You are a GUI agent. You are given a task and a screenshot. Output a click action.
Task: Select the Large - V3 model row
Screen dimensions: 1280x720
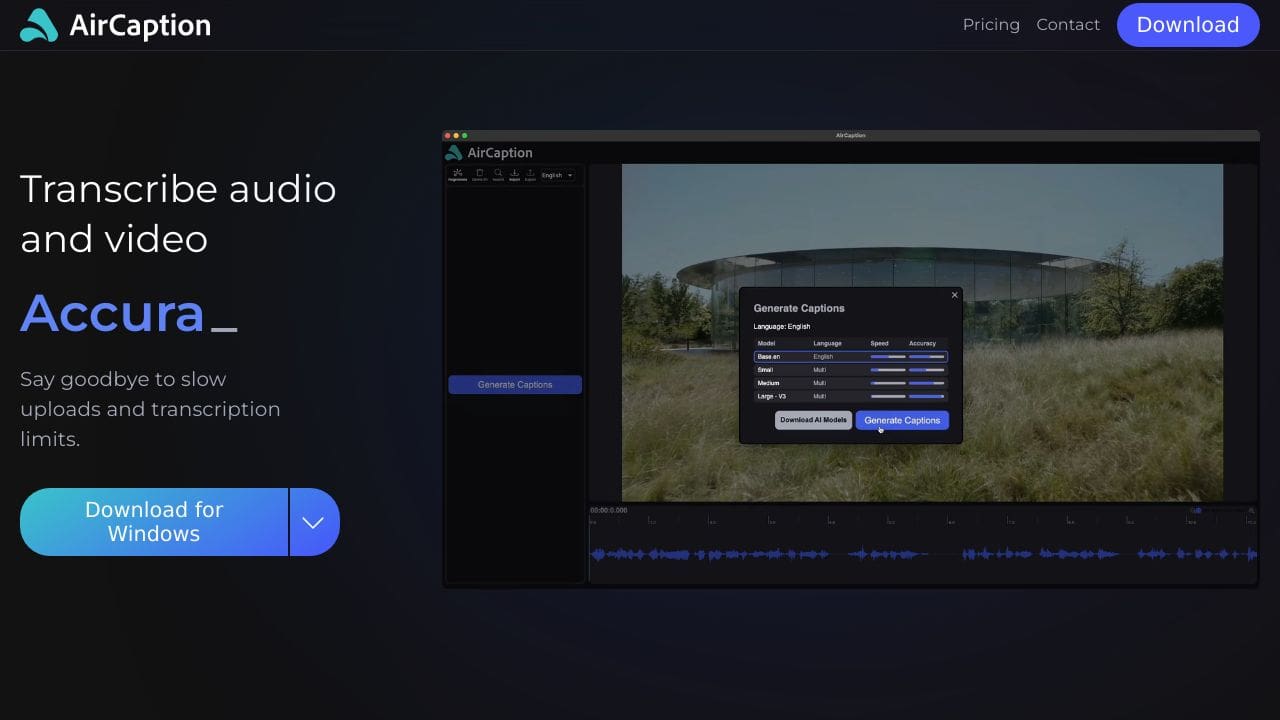pos(850,396)
